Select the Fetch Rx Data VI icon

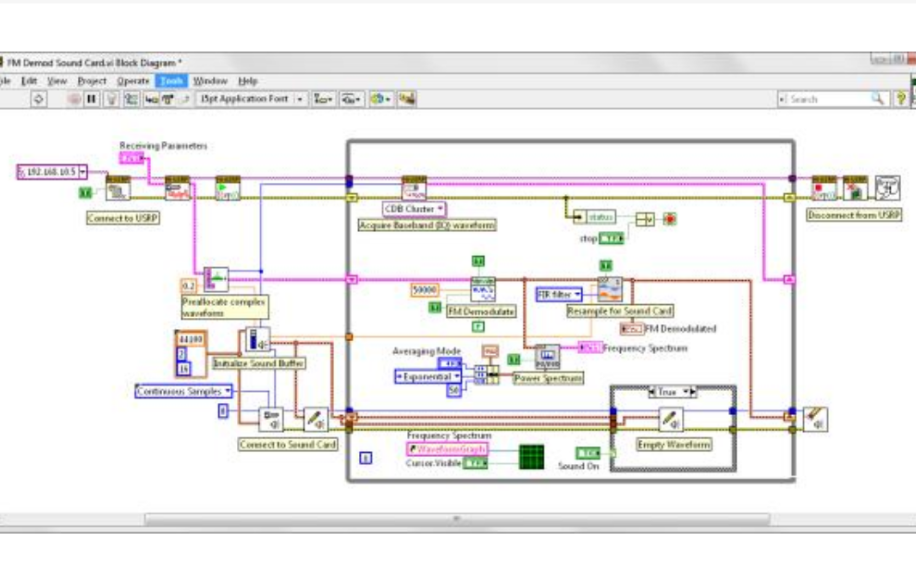coord(414,188)
